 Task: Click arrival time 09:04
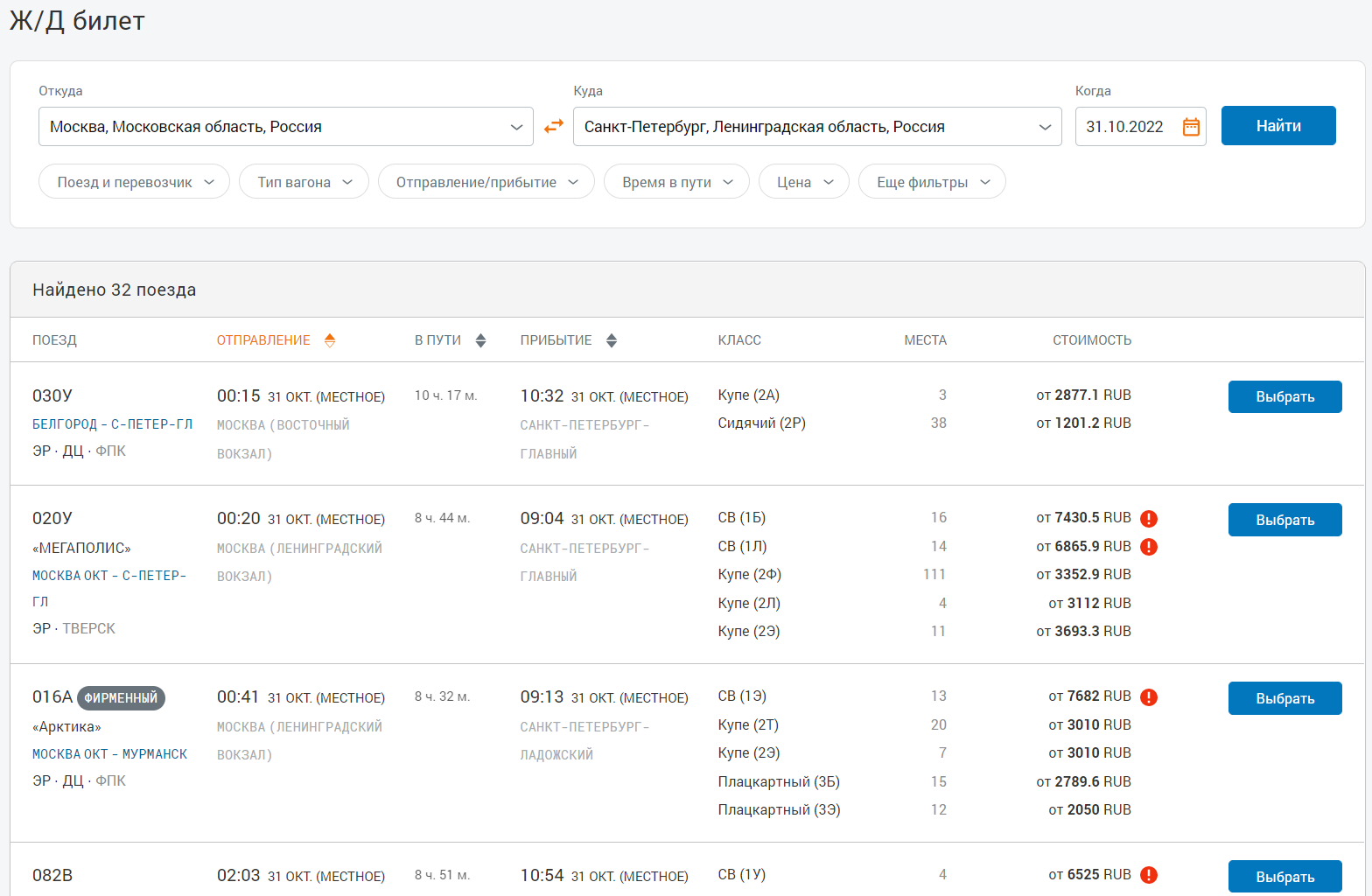pos(542,518)
